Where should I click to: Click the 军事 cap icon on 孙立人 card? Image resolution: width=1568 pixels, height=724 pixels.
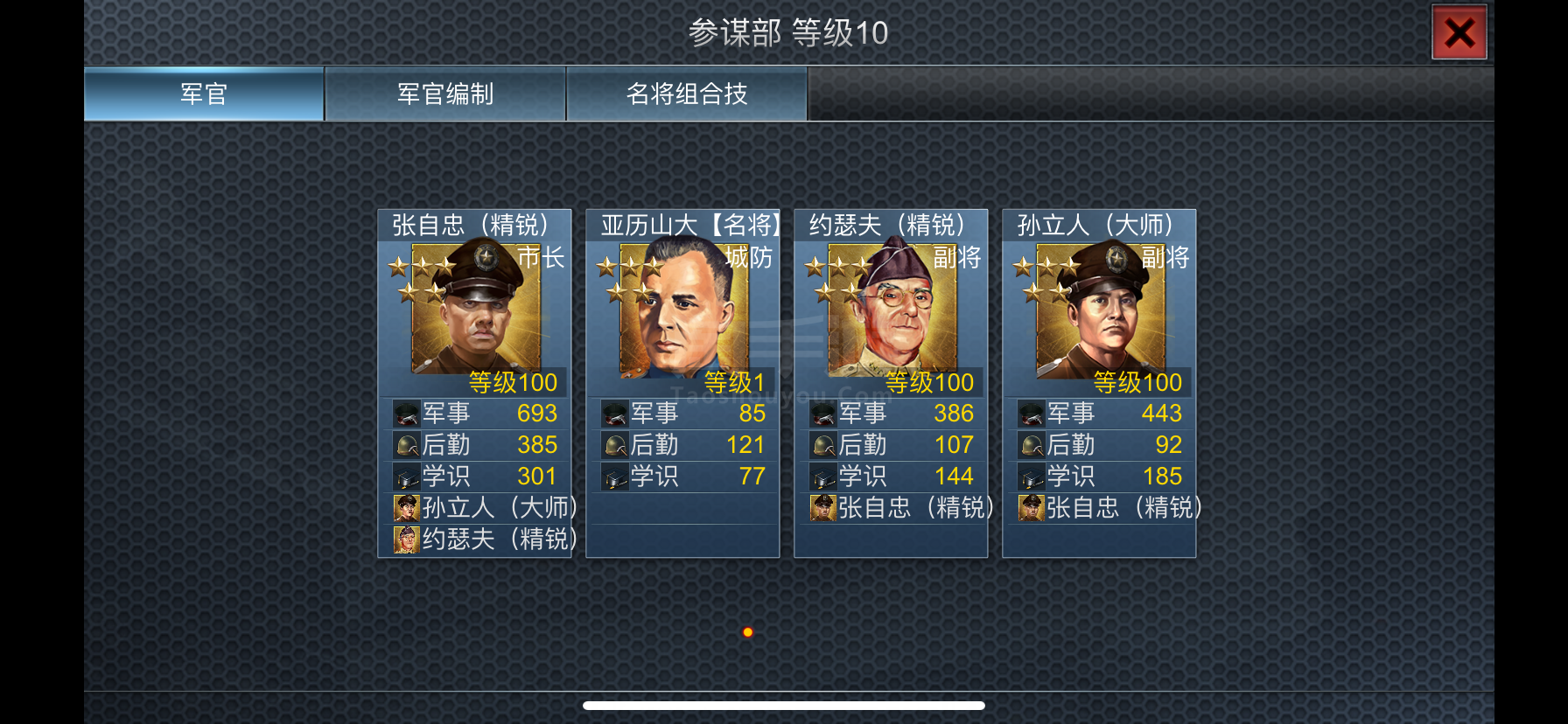1031,414
